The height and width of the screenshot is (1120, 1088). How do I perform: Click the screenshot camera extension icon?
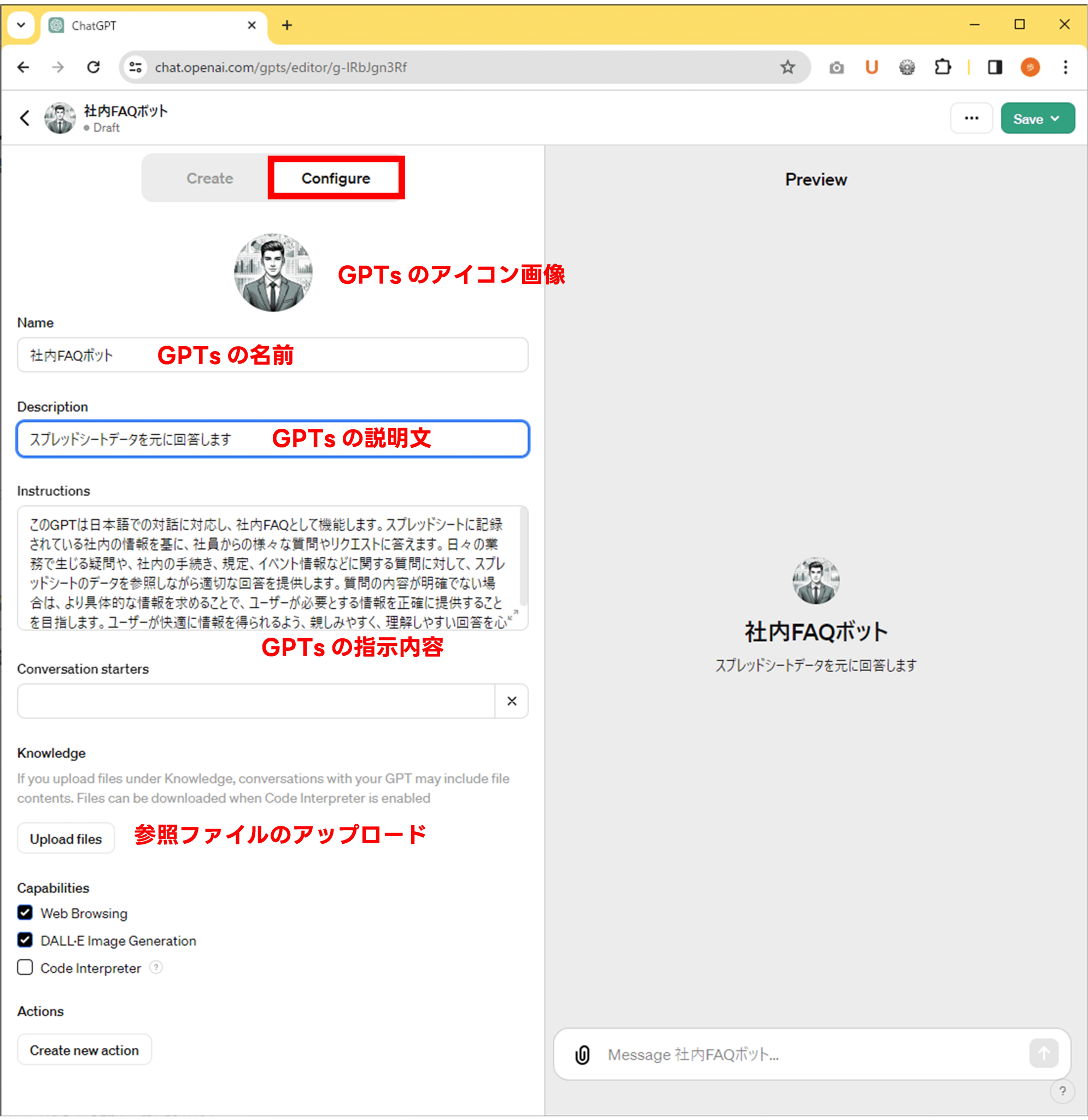click(836, 67)
